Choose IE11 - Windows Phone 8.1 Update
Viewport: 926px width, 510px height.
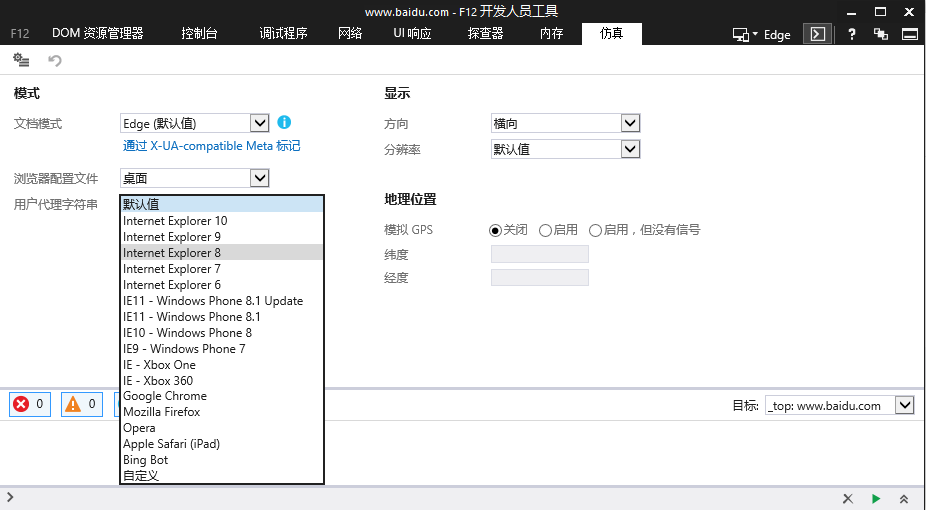[x=222, y=300]
